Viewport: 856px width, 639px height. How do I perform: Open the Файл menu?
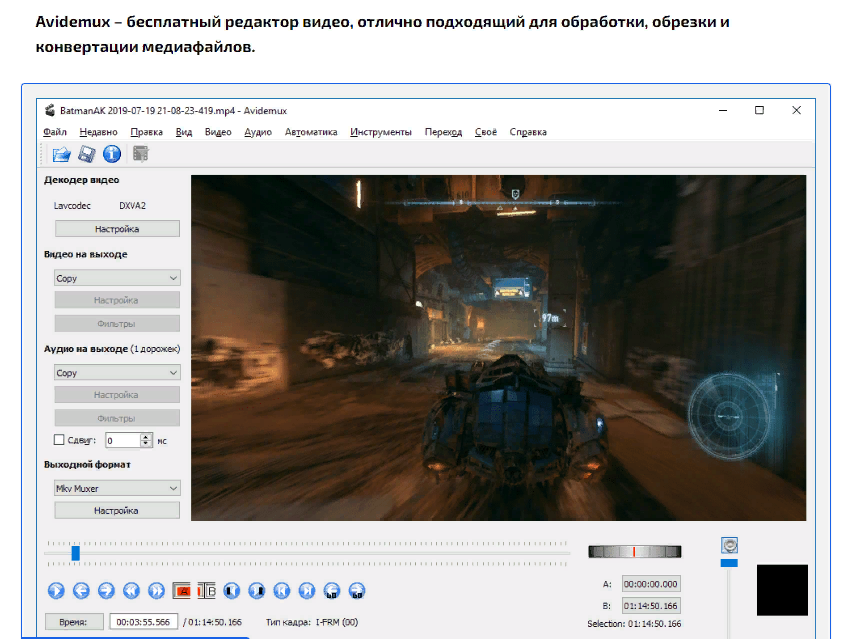pos(55,132)
